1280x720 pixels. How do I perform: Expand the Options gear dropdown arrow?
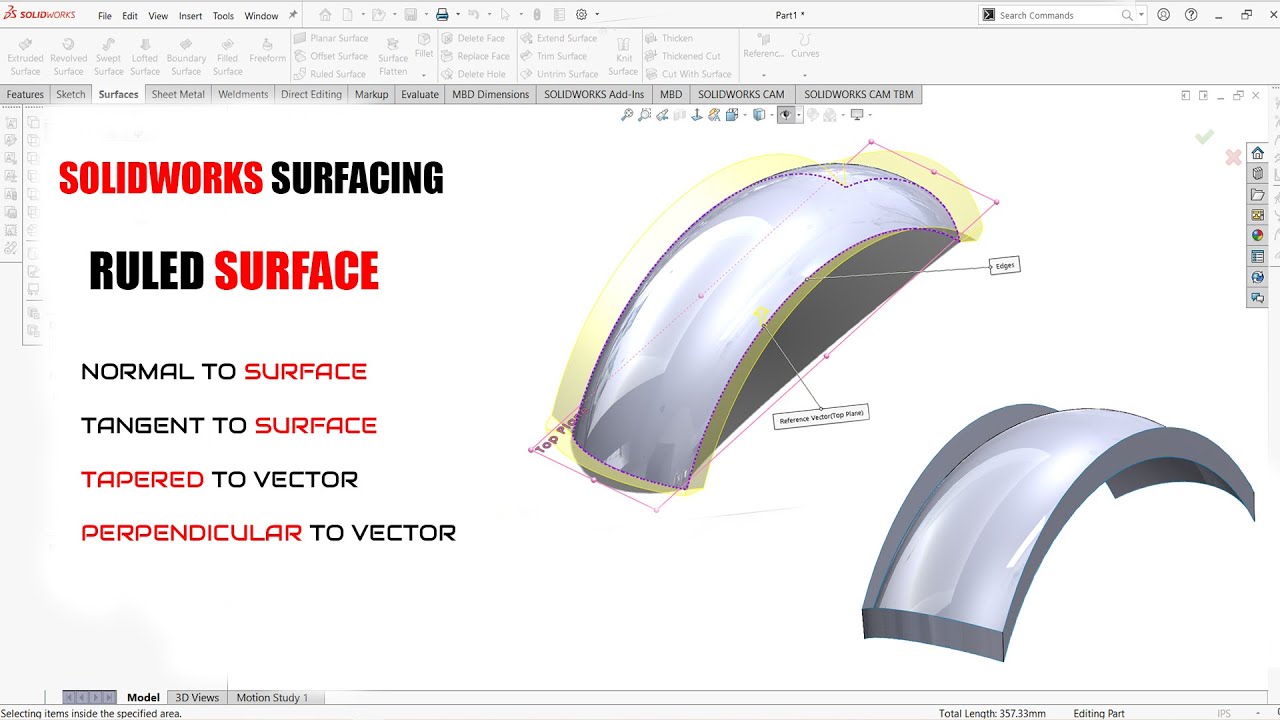pyautogui.click(x=597, y=15)
